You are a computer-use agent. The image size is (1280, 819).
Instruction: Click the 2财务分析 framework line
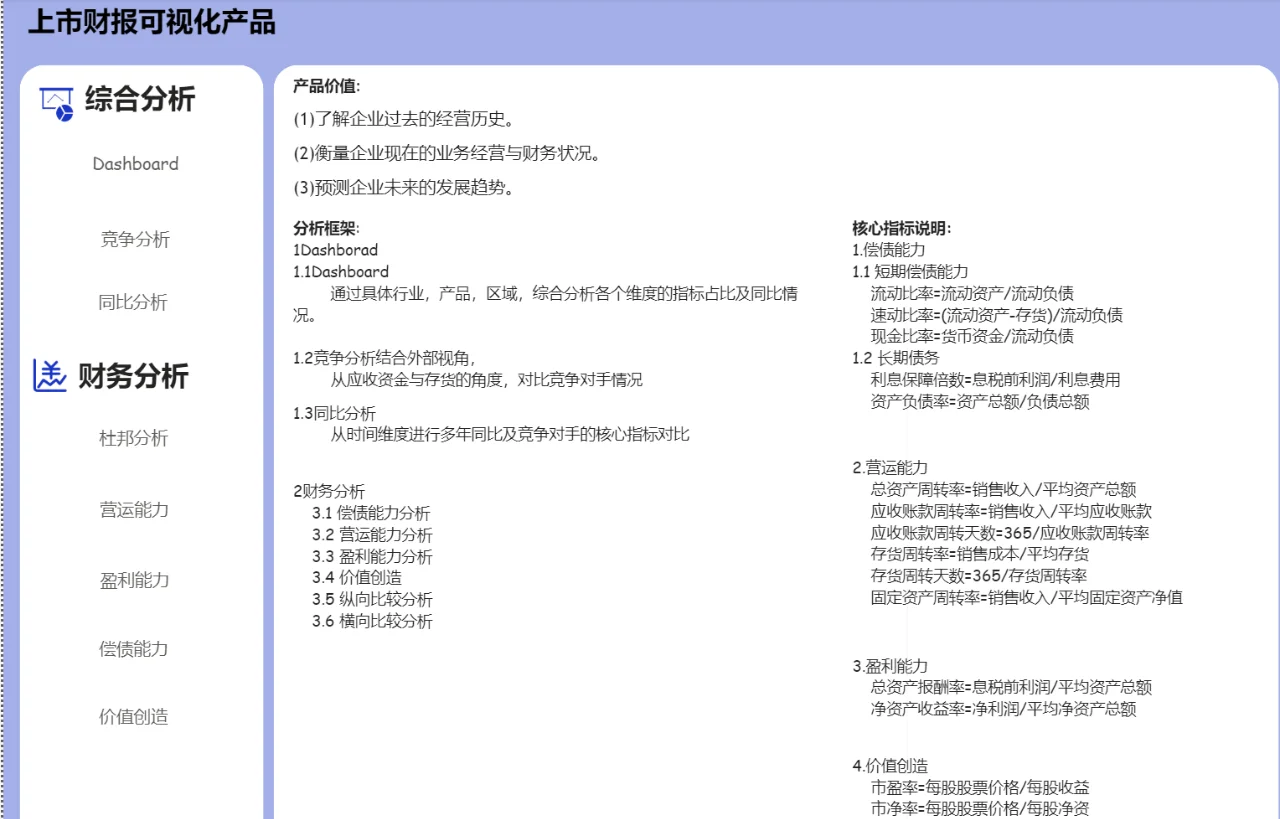tap(329, 491)
